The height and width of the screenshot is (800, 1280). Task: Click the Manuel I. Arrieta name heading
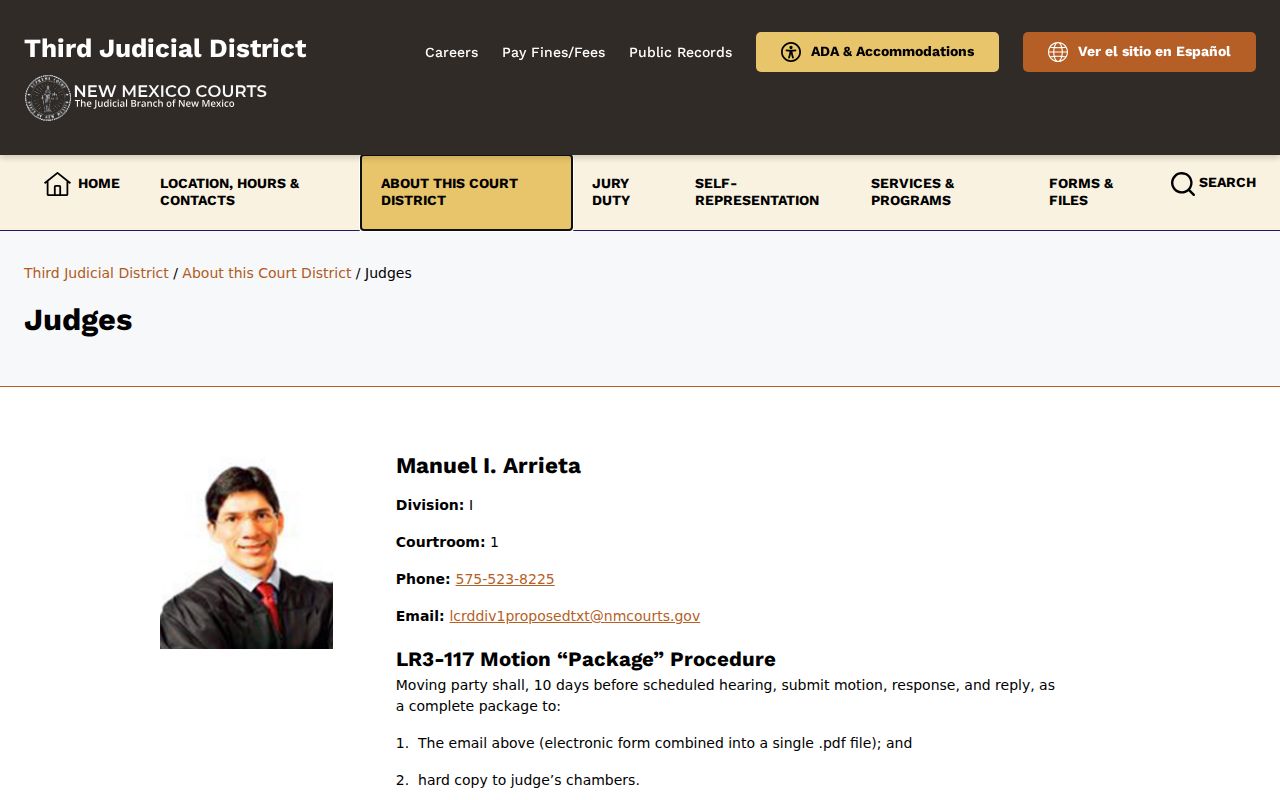[x=488, y=465]
